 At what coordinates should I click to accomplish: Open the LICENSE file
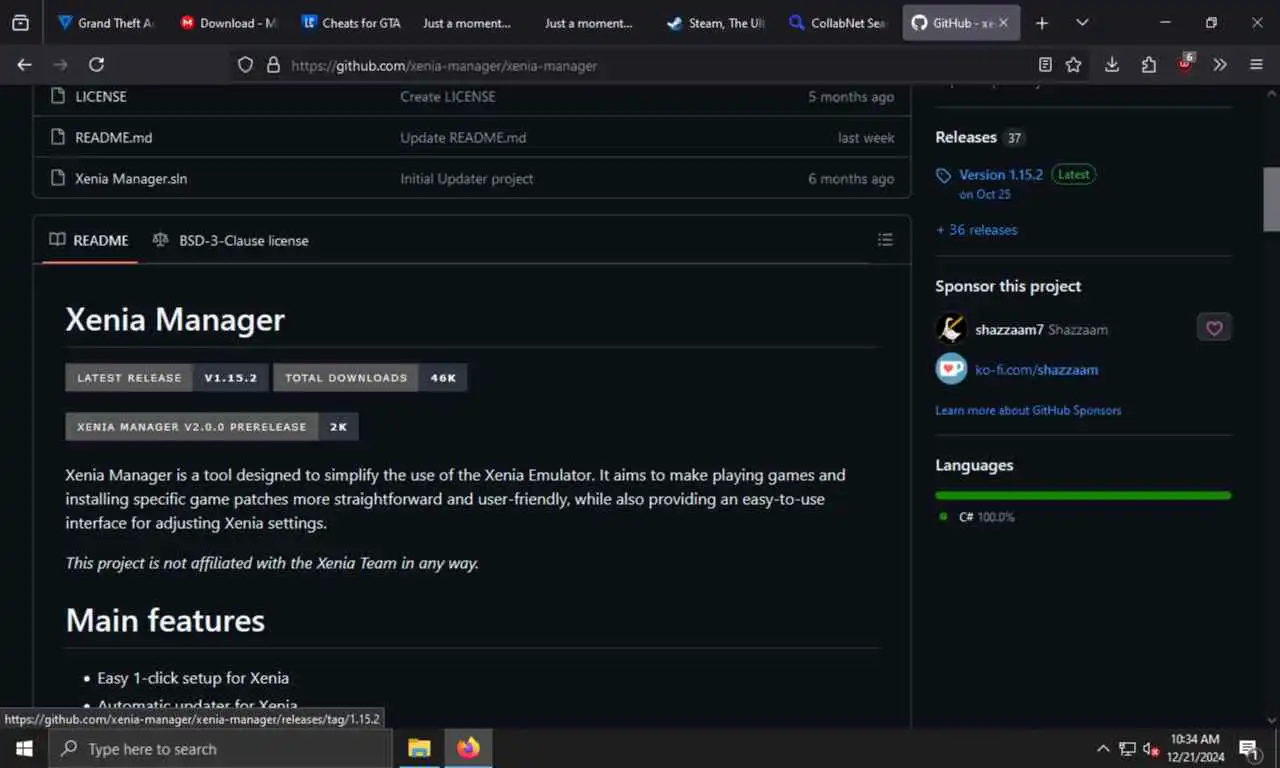pyautogui.click(x=101, y=96)
